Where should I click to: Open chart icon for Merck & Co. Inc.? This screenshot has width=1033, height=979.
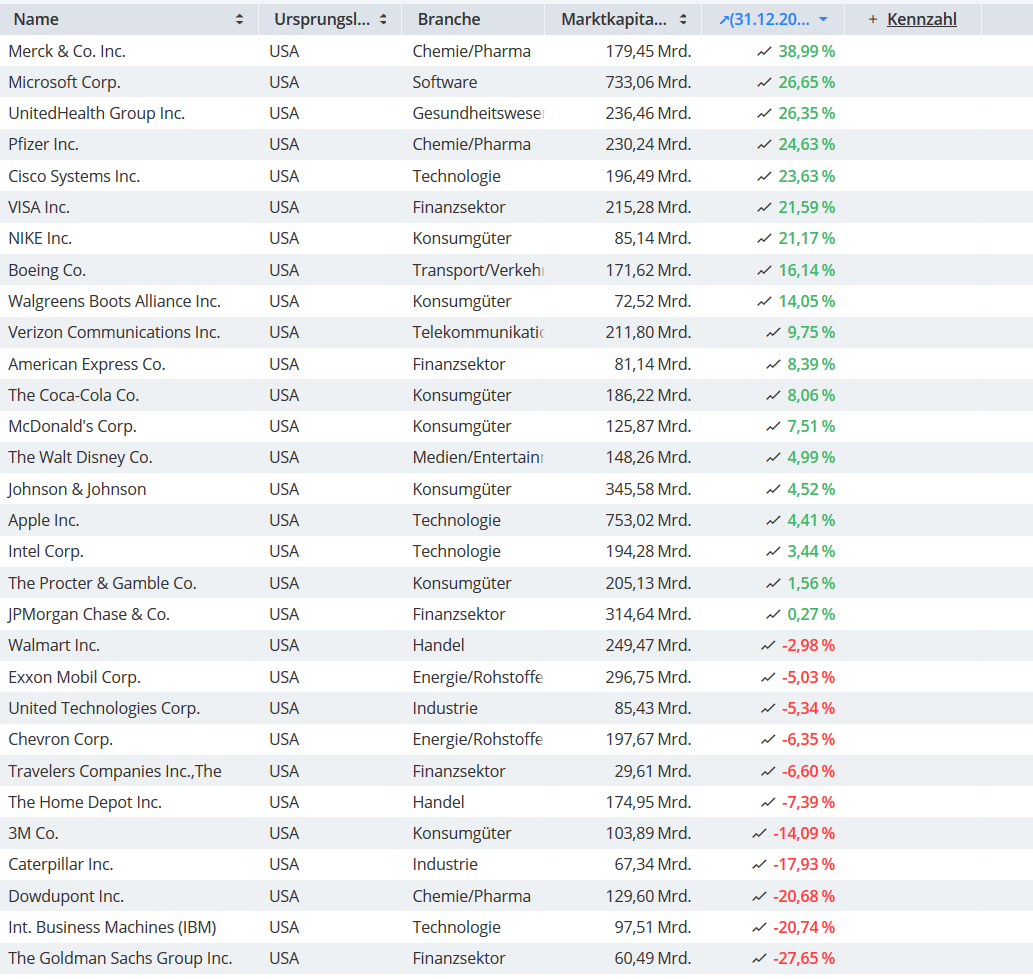tap(764, 51)
